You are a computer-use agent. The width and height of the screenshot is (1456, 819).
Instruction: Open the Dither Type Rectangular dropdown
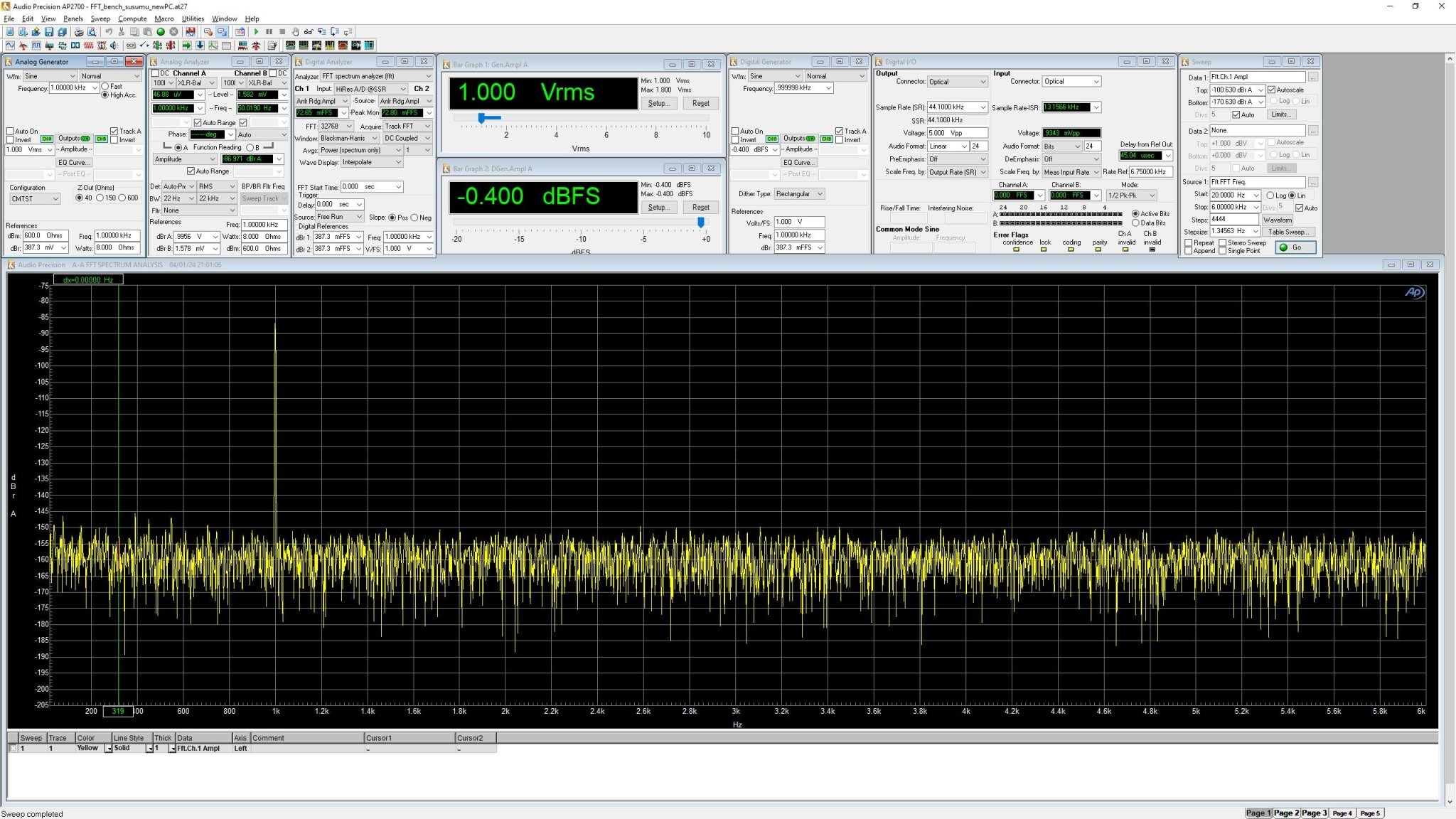coord(799,193)
